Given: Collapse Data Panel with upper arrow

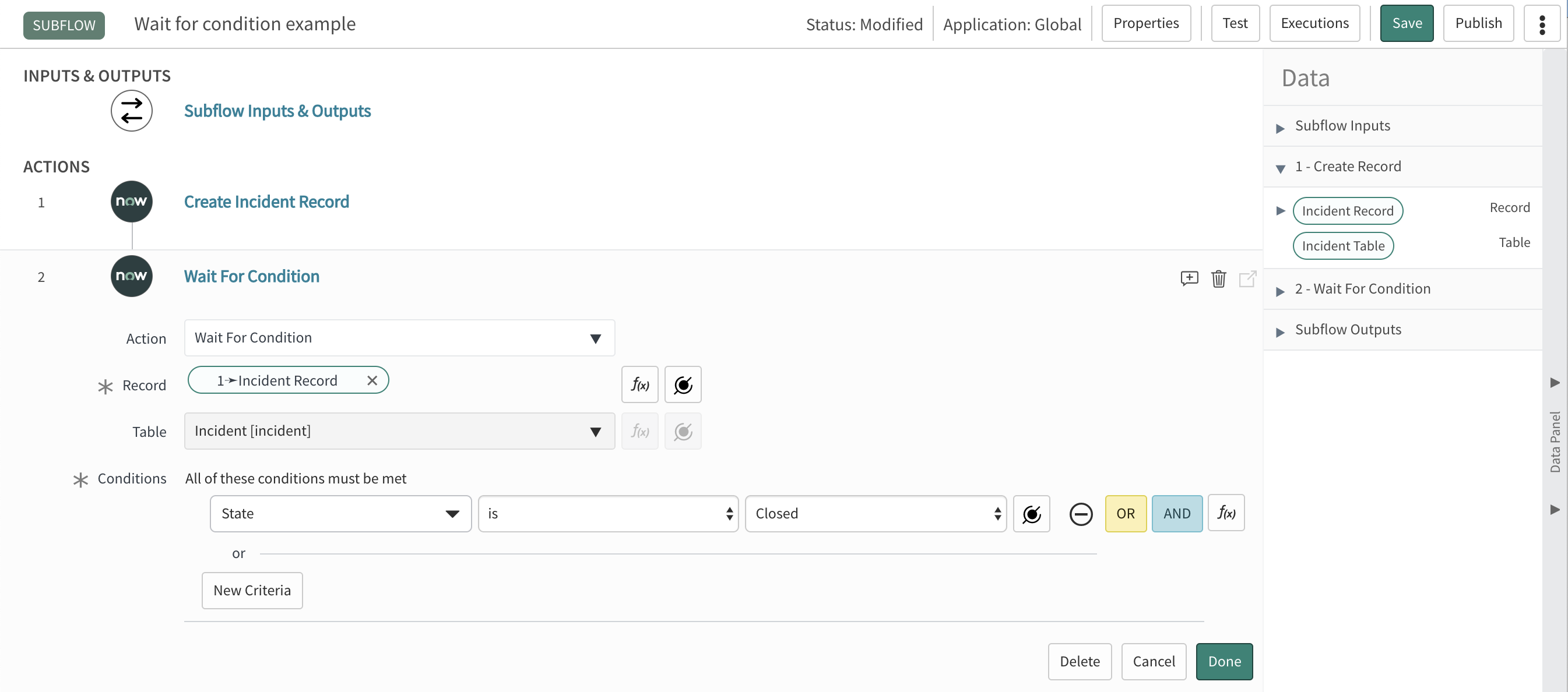Looking at the screenshot, I should [1555, 383].
